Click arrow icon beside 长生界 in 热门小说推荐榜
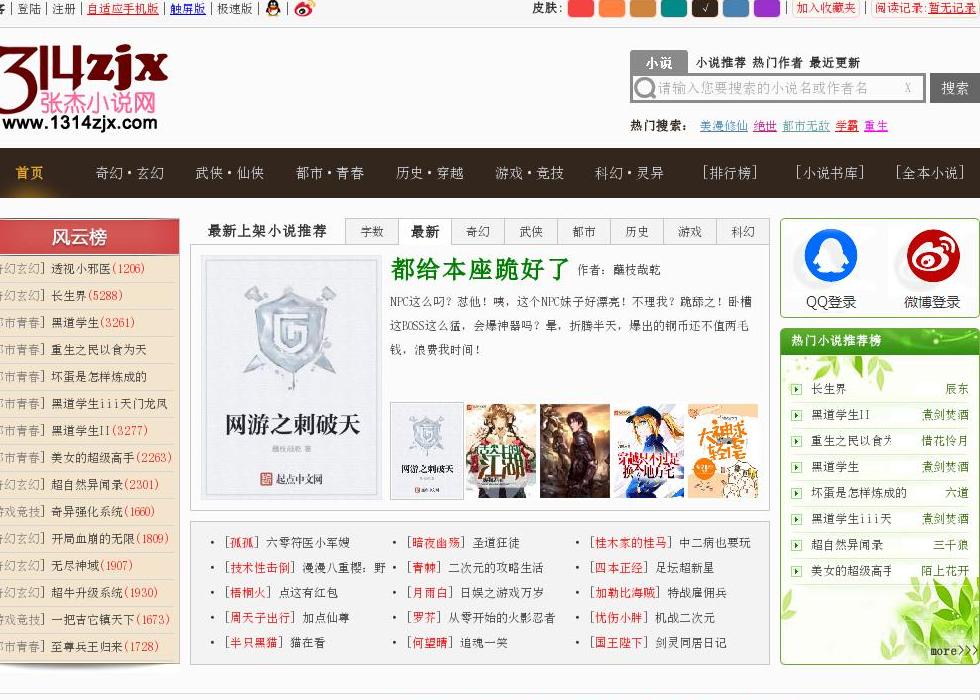This screenshot has width=980, height=700. coord(796,389)
